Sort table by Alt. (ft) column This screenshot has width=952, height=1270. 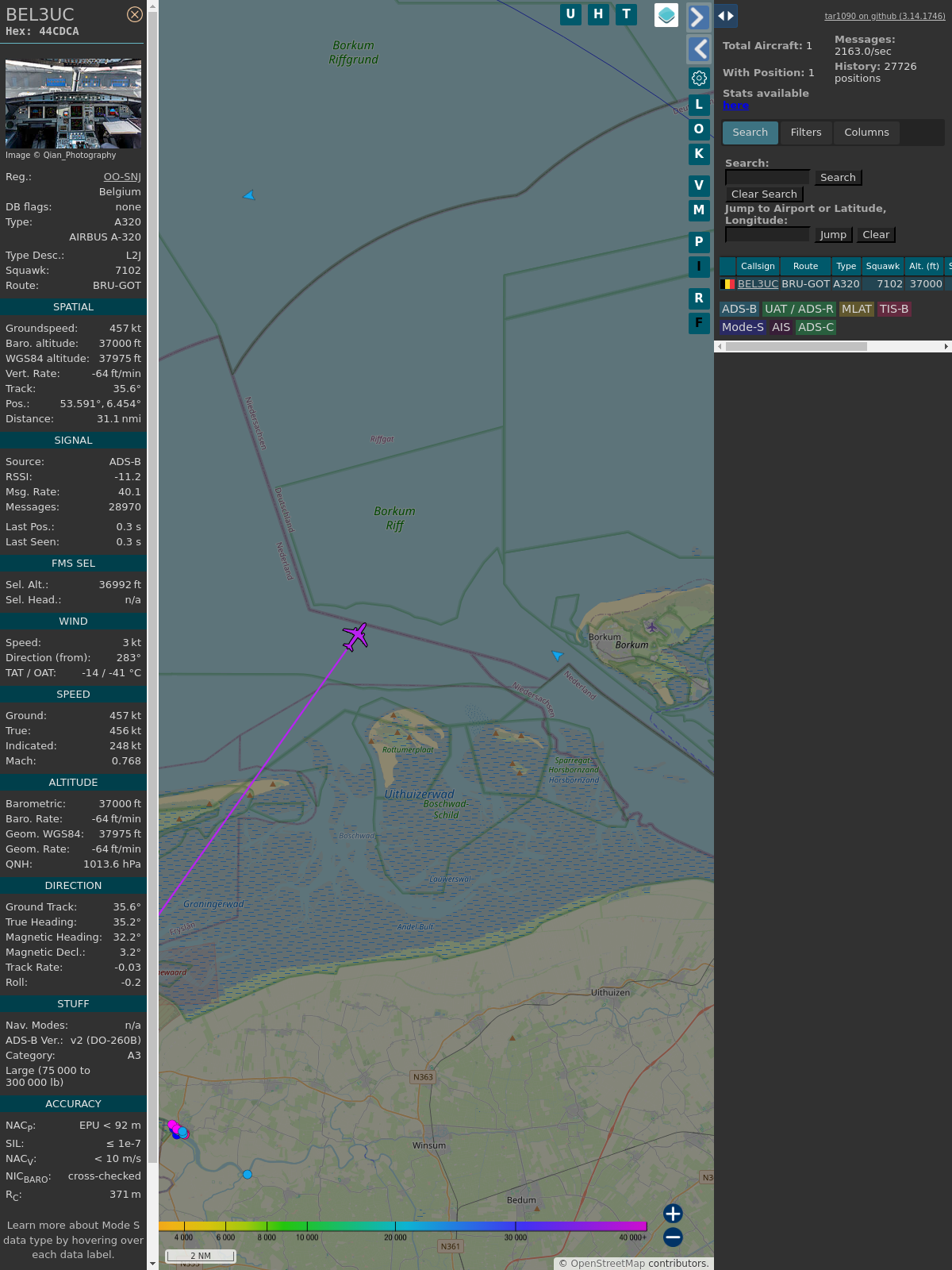pyautogui.click(x=924, y=267)
